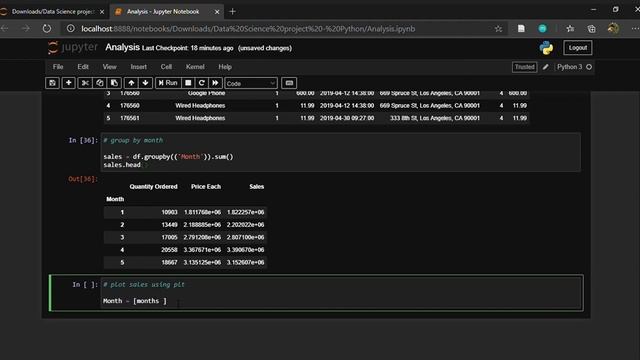Viewport: 640px width, 360px height.
Task: Move selected cell up arrow
Action: (131, 83)
